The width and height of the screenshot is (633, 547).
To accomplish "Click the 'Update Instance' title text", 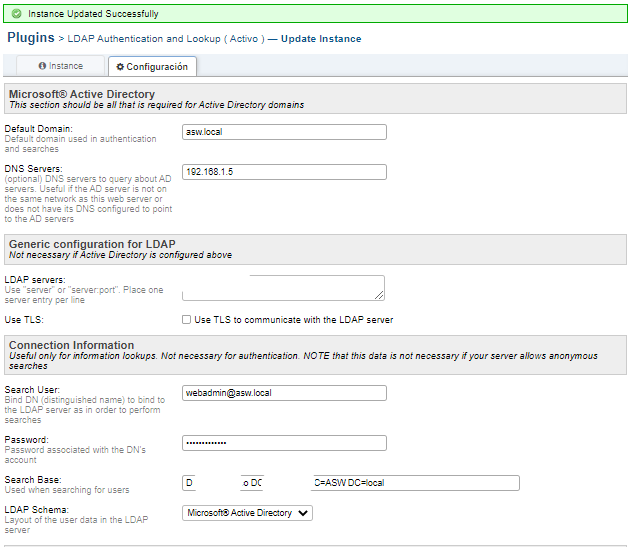I will click(321, 39).
